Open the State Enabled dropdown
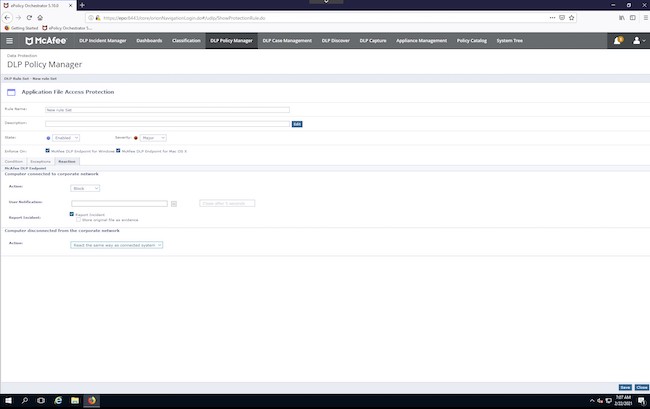Viewport: 650px width, 409px height. point(66,138)
